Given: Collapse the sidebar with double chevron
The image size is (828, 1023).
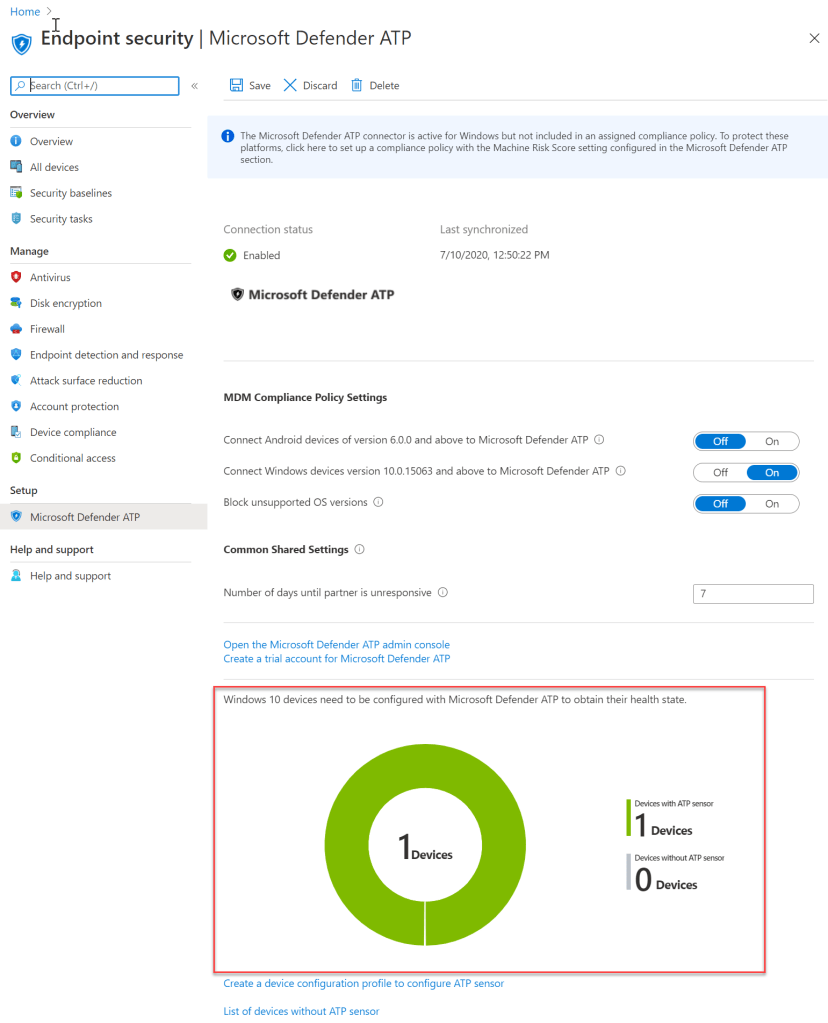Looking at the screenshot, I should pos(194,86).
